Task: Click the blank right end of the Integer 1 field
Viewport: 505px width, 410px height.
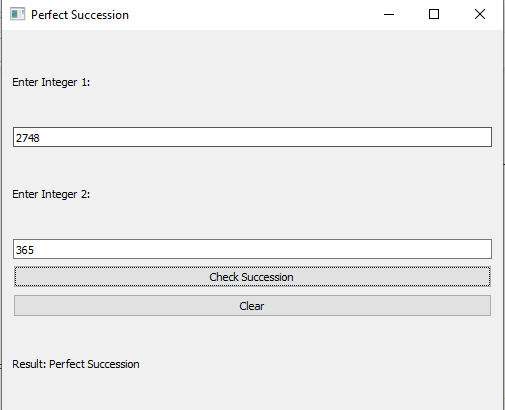Action: coord(467,137)
